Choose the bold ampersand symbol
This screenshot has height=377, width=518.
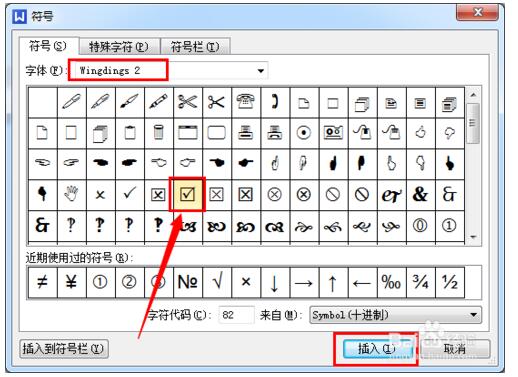click(420, 194)
